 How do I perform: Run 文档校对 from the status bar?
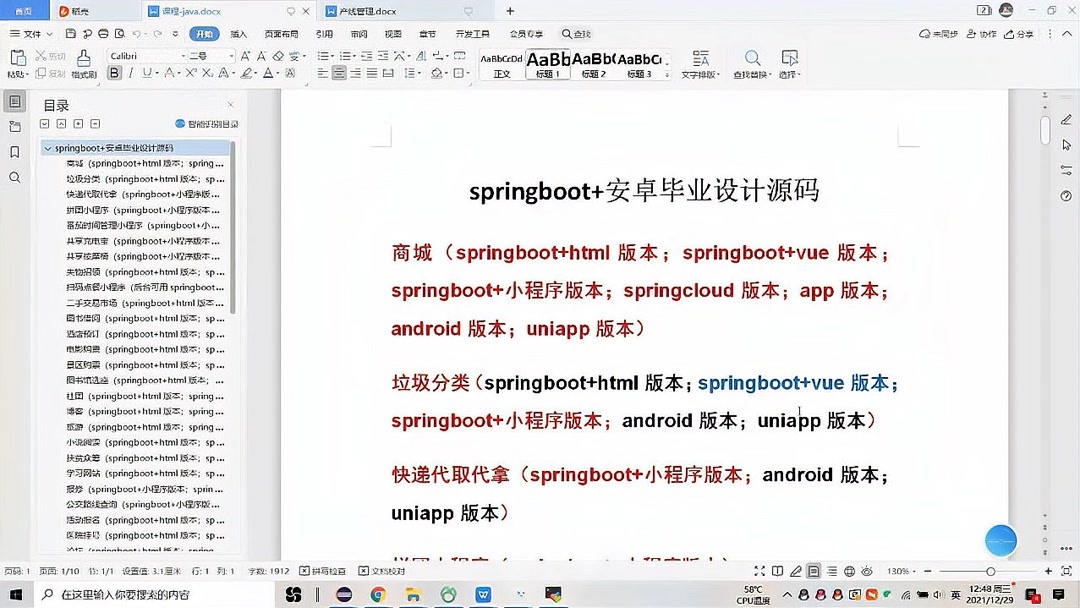pos(390,570)
